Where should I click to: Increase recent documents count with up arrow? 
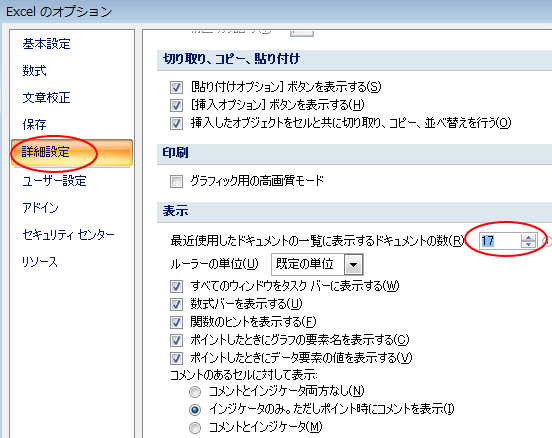(528, 238)
